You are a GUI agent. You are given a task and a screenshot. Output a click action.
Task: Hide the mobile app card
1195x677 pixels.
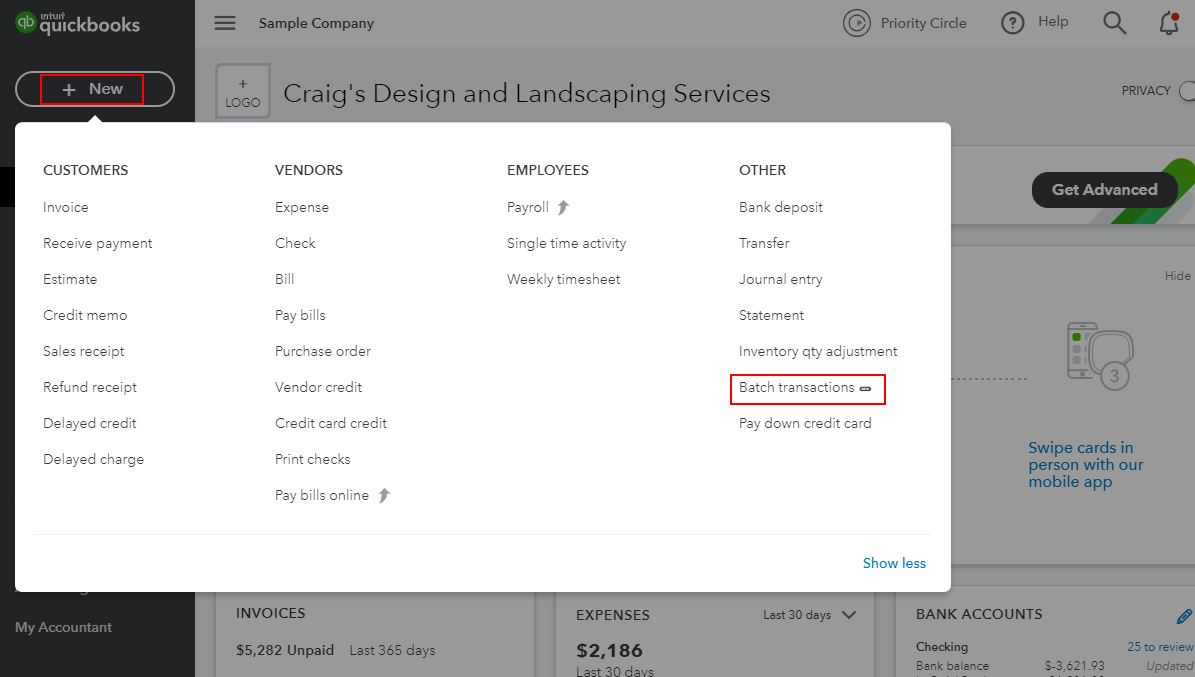[x=1177, y=275]
